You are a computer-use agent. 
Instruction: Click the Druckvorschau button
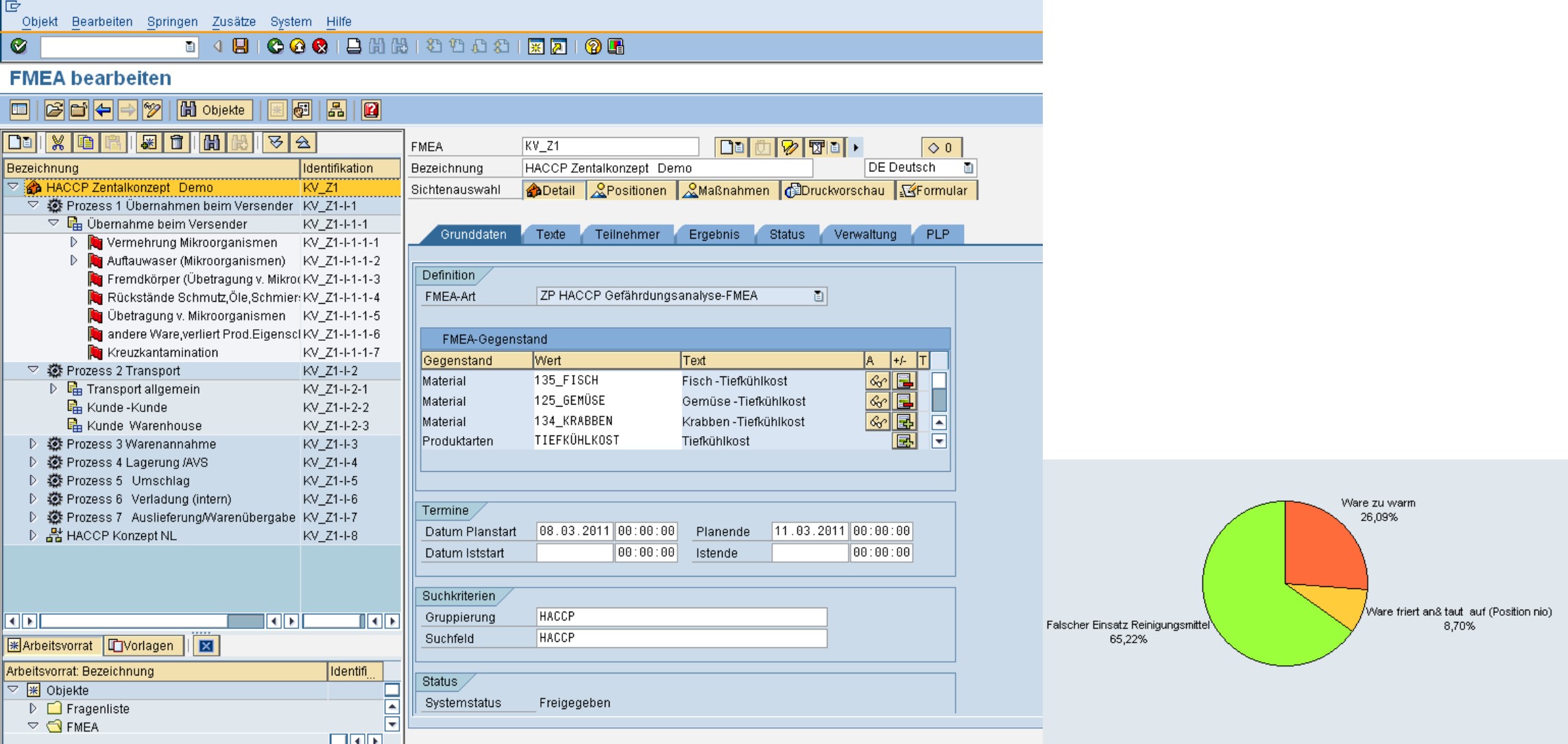pyautogui.click(x=836, y=191)
